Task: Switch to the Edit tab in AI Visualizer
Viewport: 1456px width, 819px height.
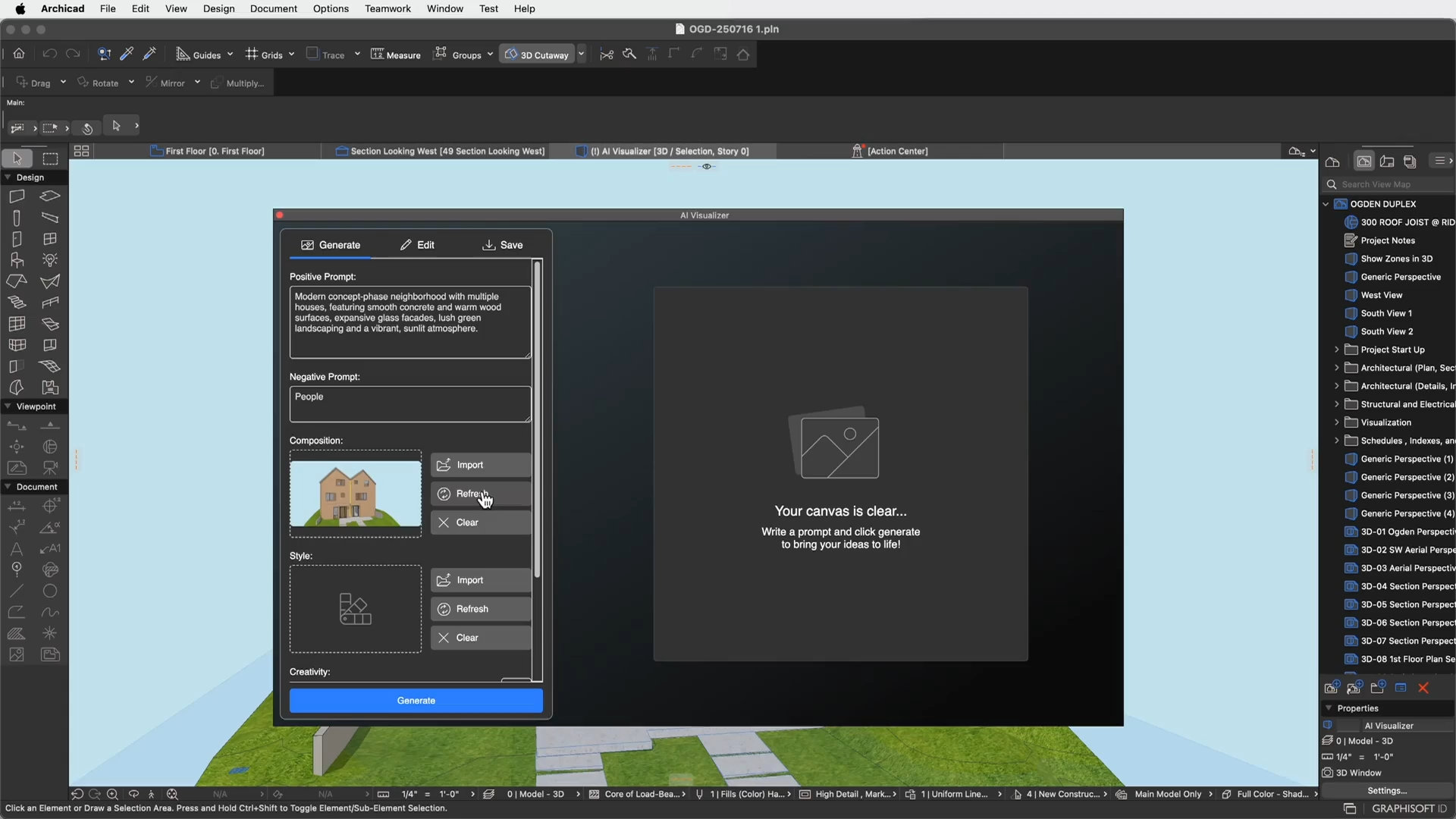Action: coord(418,245)
